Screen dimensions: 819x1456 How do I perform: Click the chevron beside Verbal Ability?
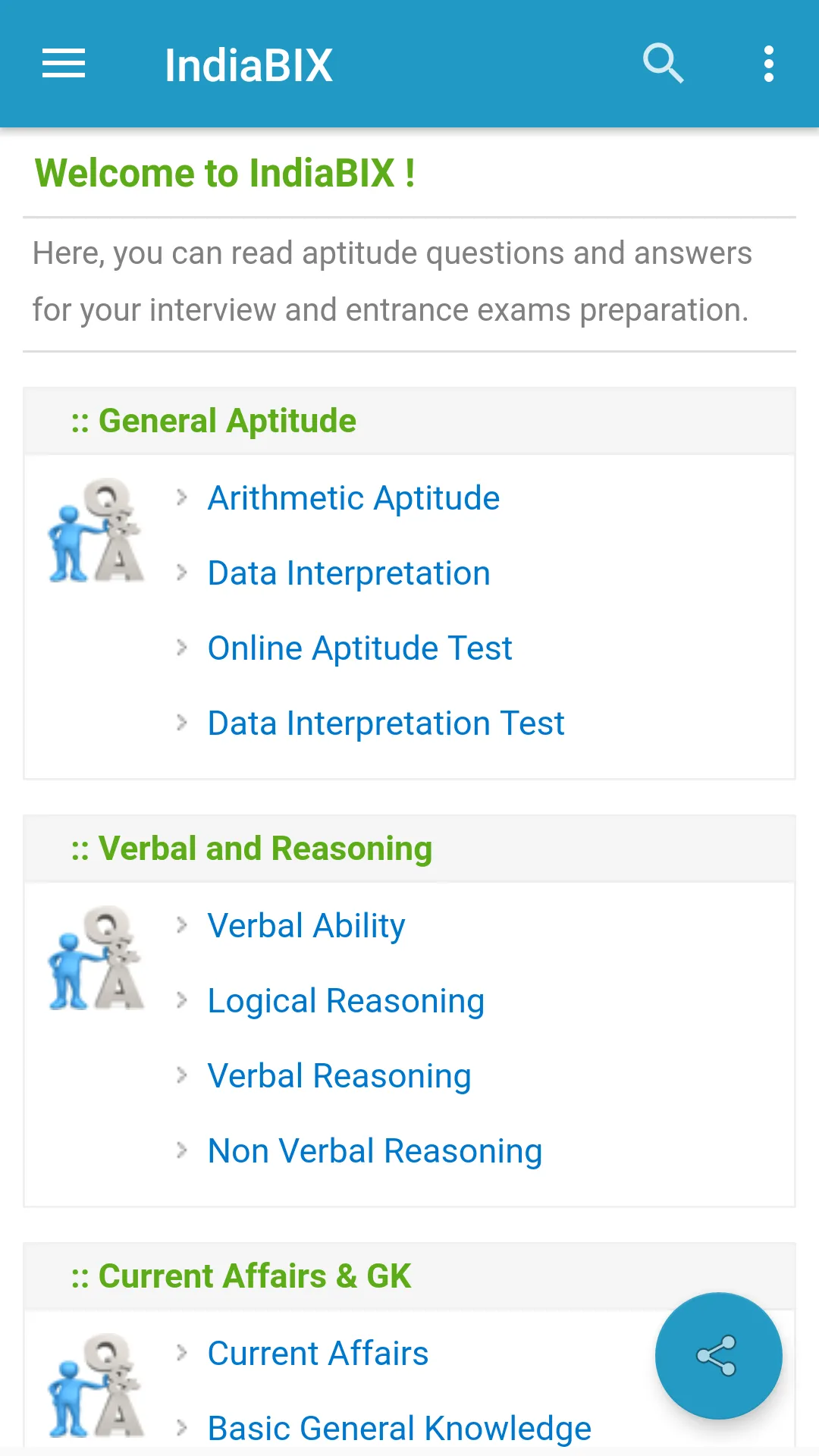182,925
